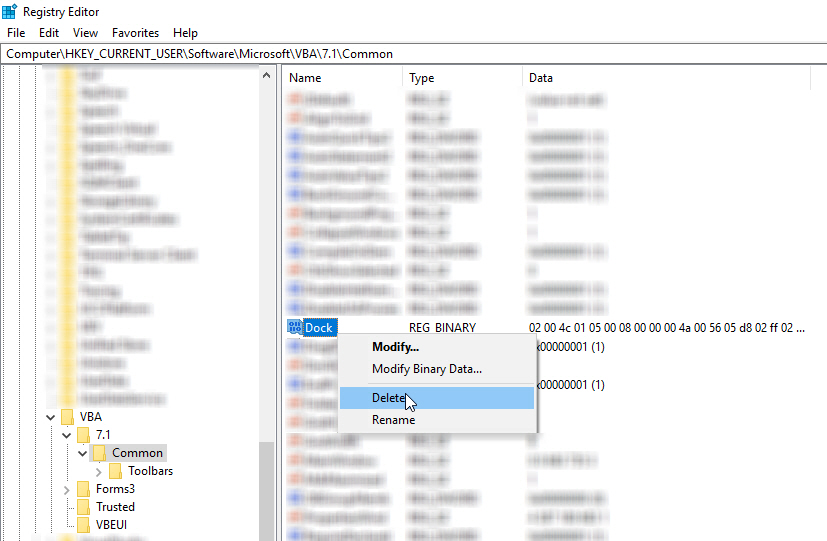
Task: Open the Favorites menu
Action: (x=135, y=33)
